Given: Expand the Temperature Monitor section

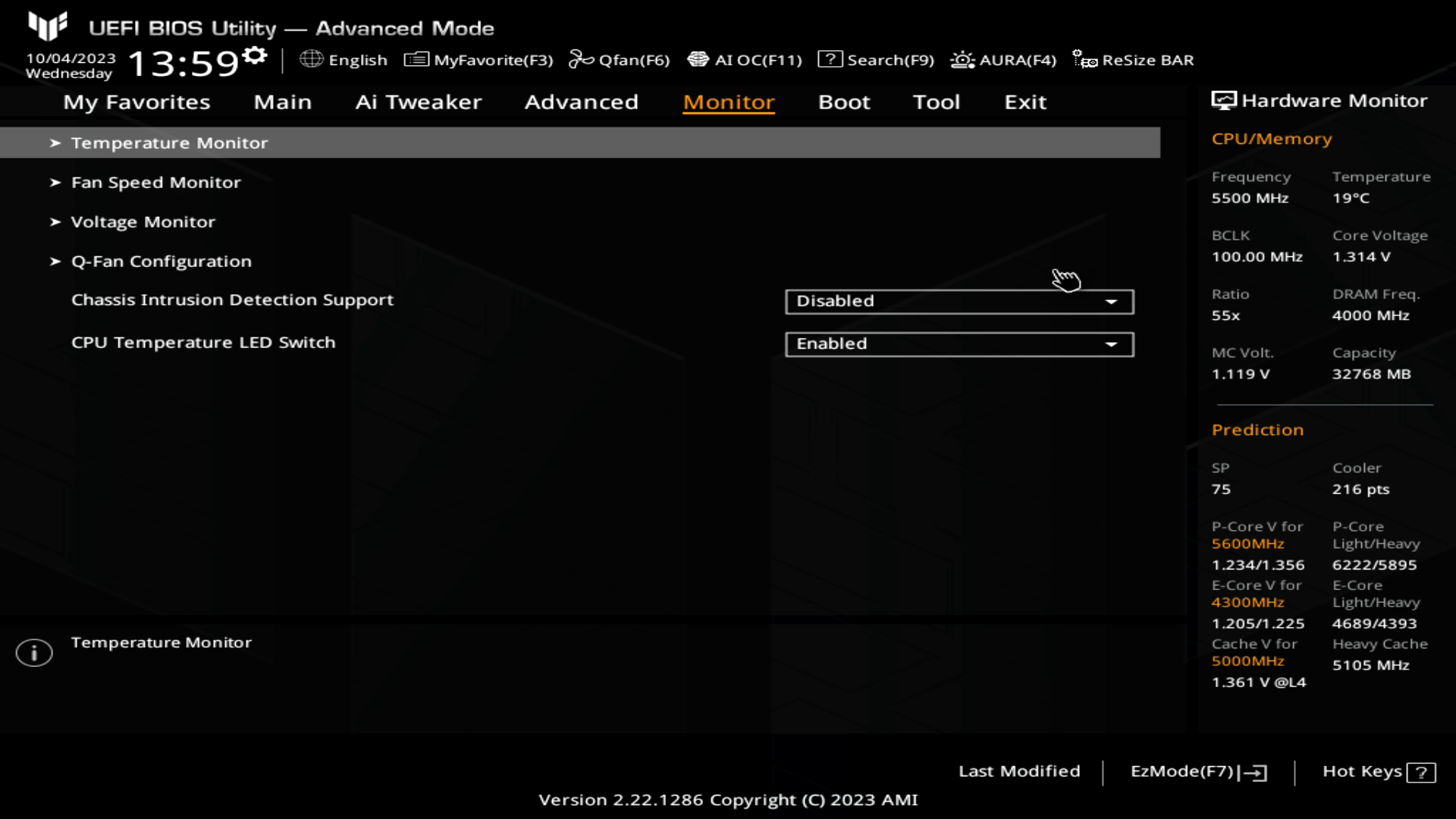Looking at the screenshot, I should coord(168,142).
